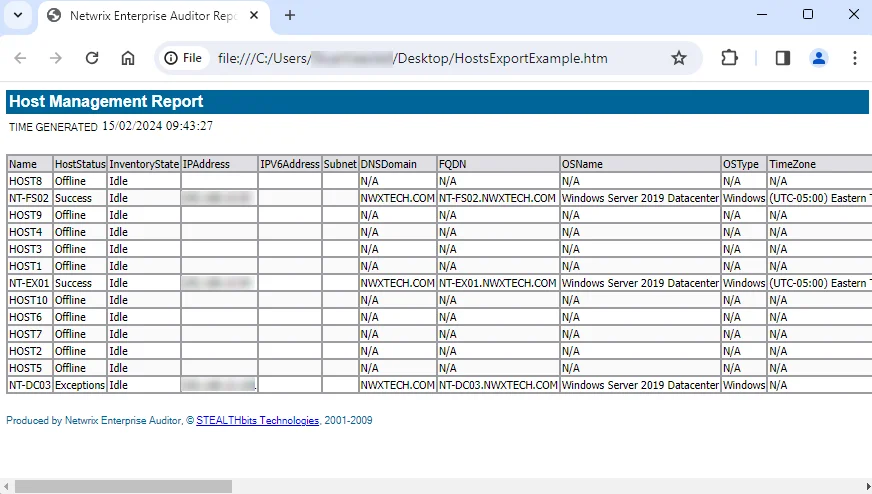
Task: Select the HOST7 name cell
Action: [30, 334]
